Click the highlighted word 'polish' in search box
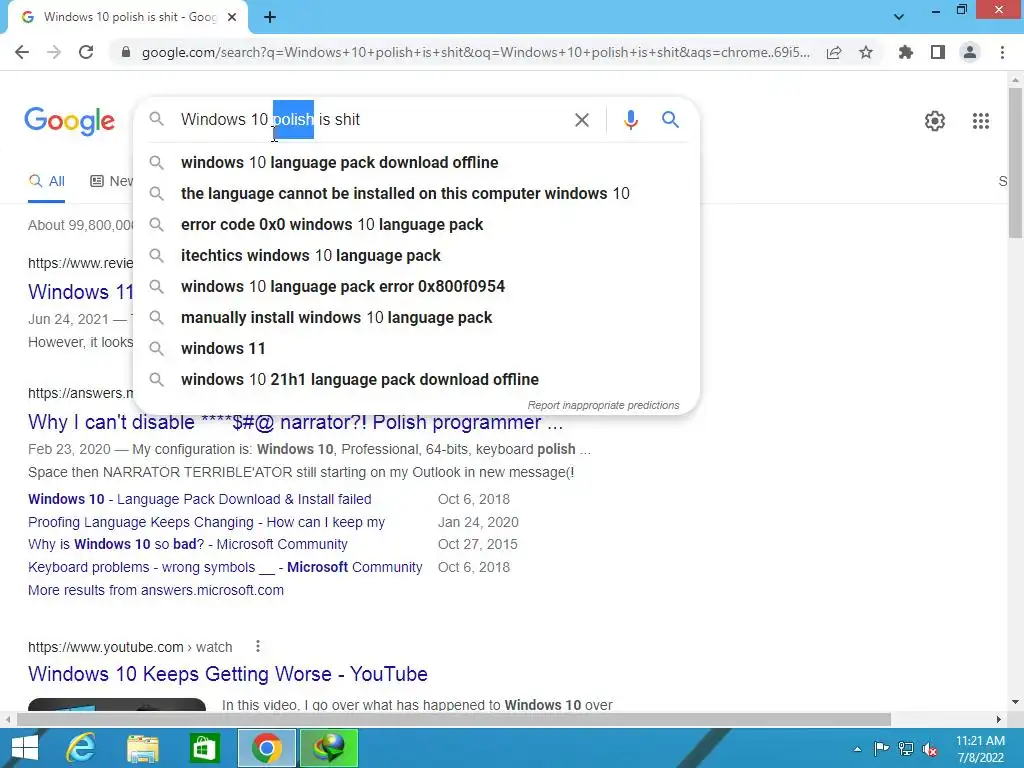 [293, 120]
